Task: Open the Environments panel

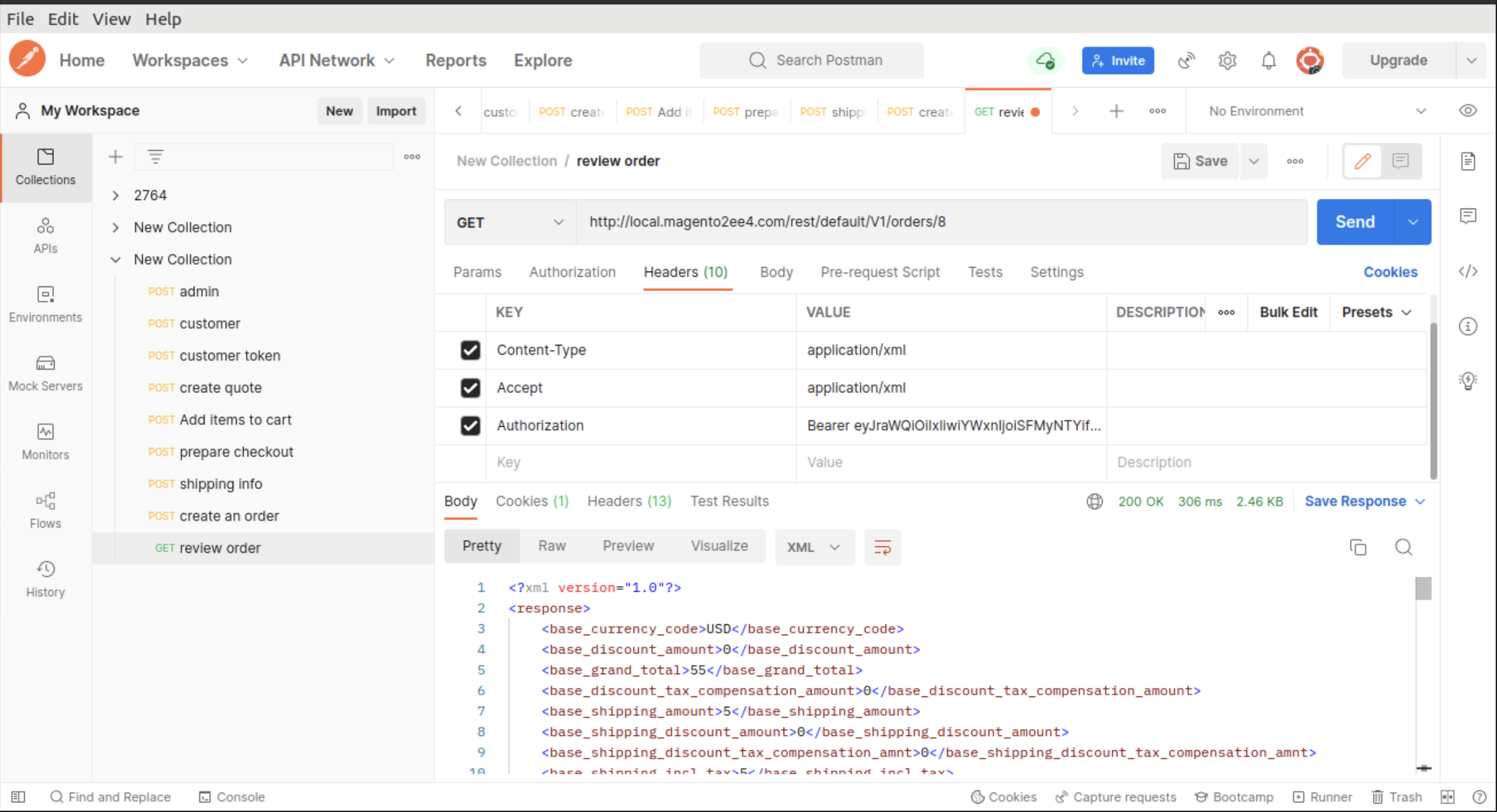Action: click(x=45, y=304)
